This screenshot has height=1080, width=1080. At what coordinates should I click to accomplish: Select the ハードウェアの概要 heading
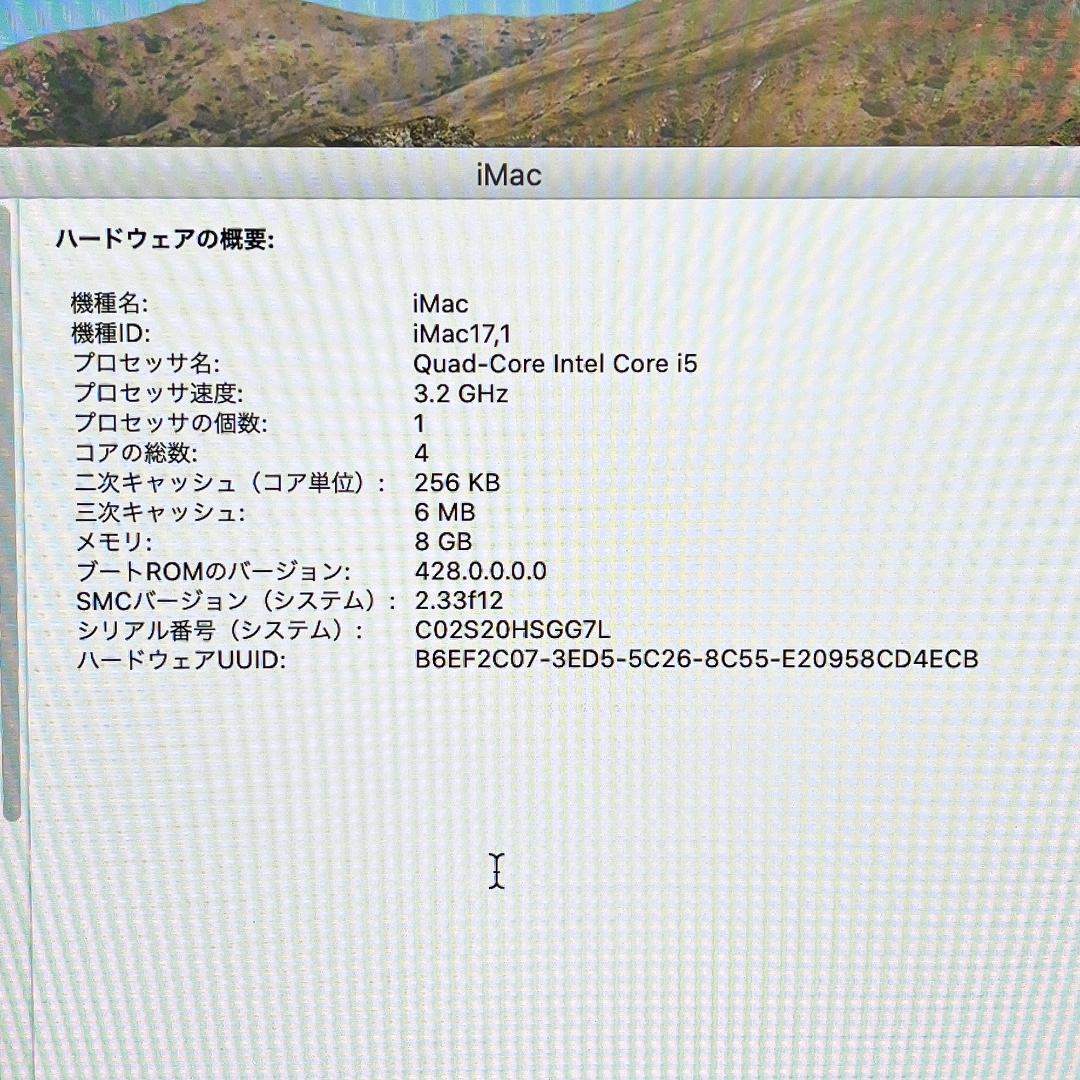[x=165, y=239]
